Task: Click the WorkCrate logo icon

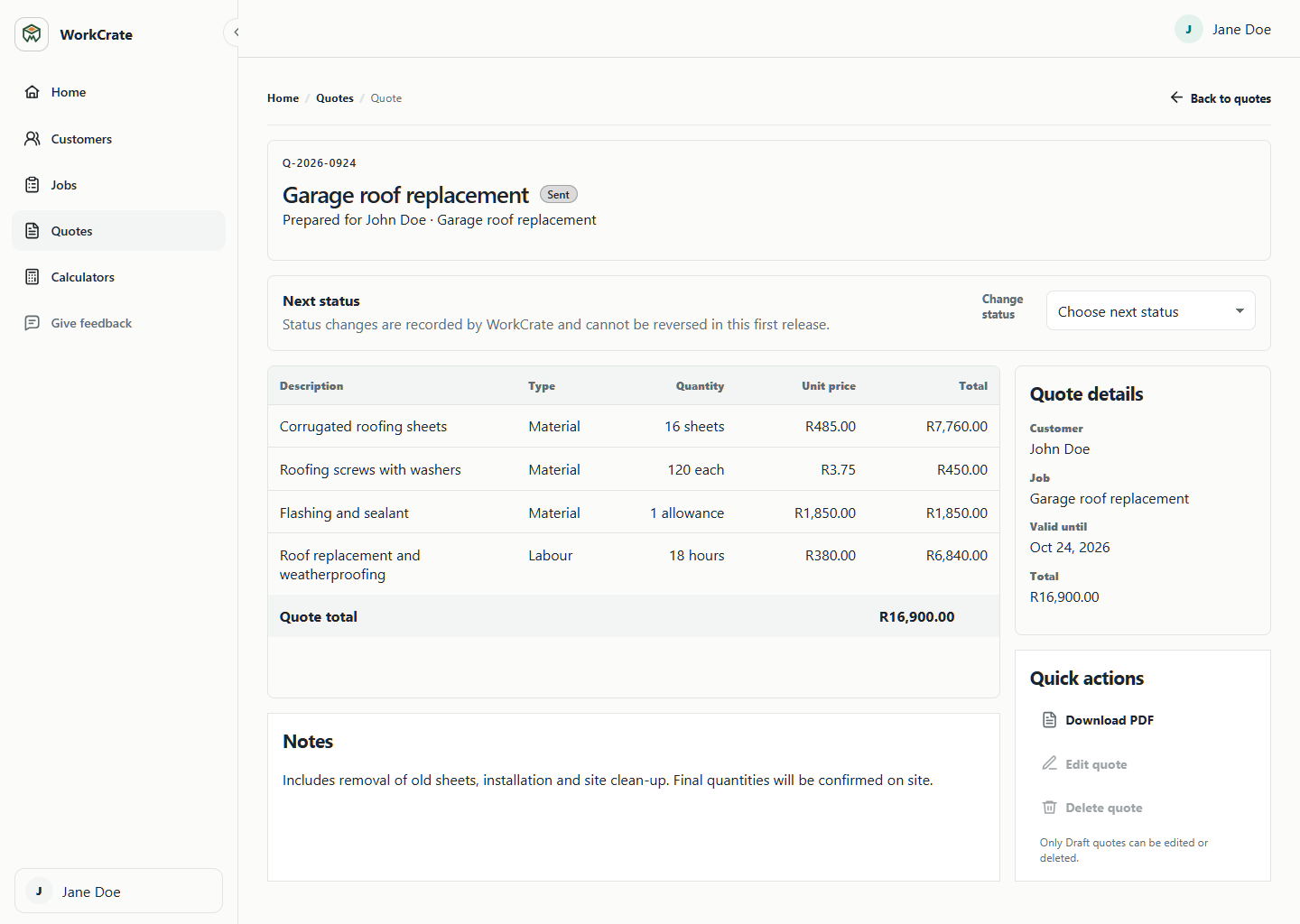Action: [x=32, y=34]
